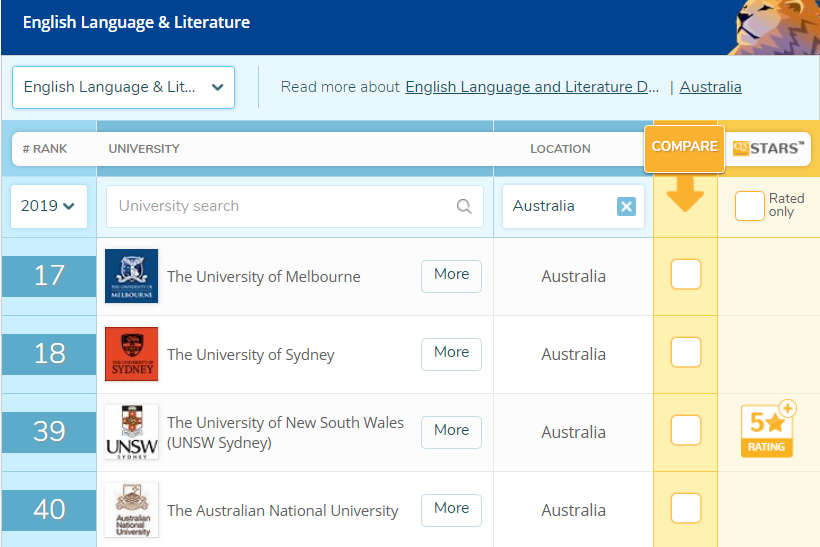Clear the Australia location filter
Viewport: 820px width, 547px height.
pos(626,207)
